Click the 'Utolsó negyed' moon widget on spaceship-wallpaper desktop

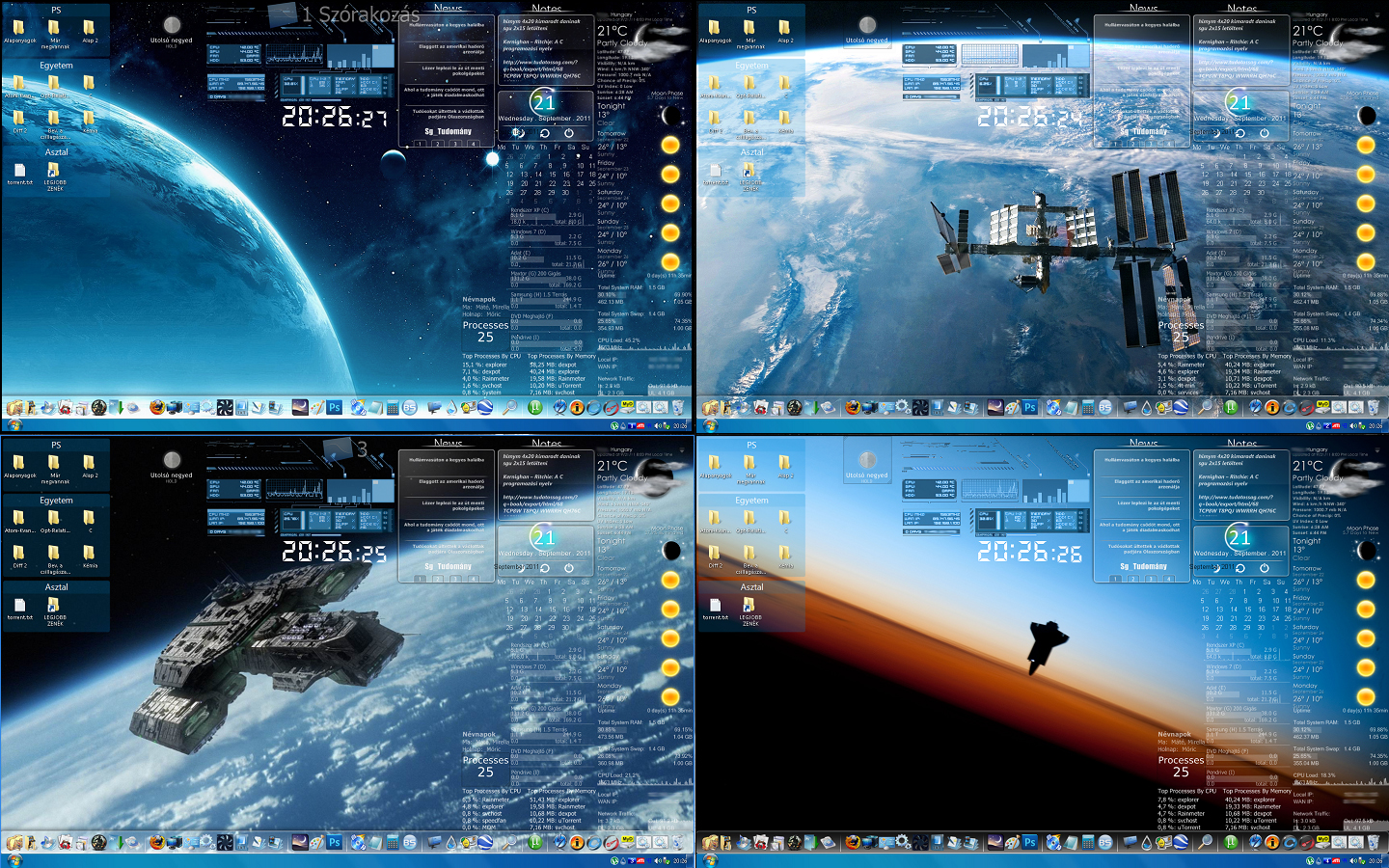click(x=172, y=466)
